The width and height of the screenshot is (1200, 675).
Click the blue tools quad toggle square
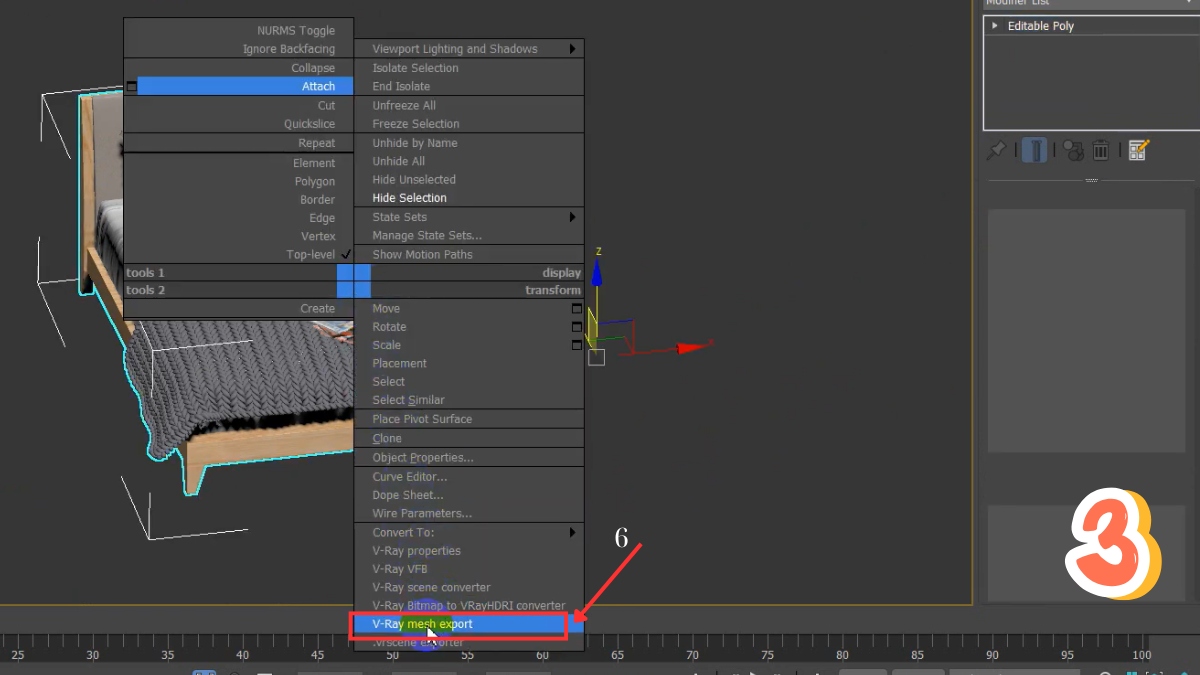(354, 281)
